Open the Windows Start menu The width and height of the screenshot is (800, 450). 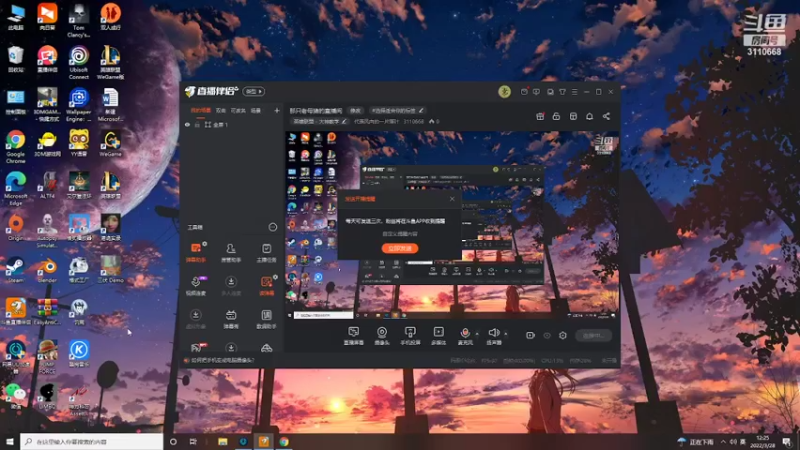click(10, 441)
